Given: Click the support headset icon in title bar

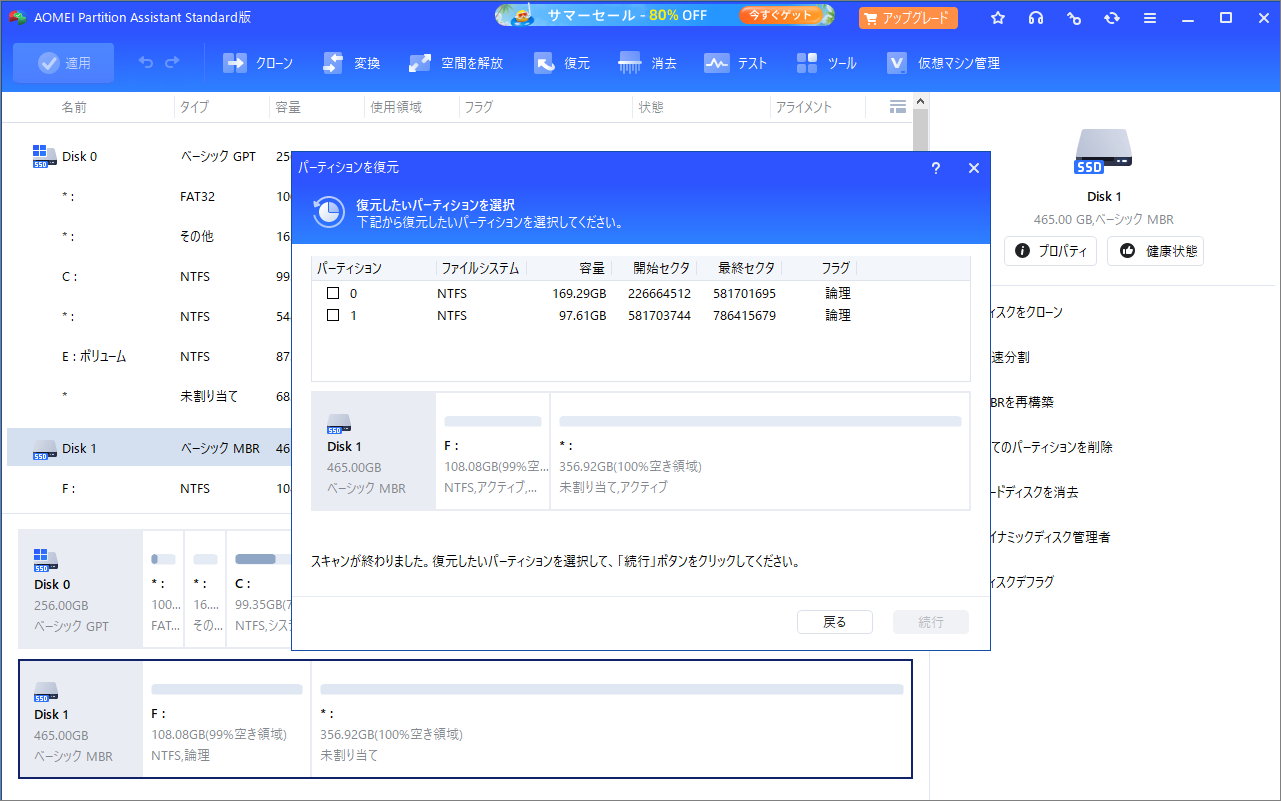Looking at the screenshot, I should tap(1036, 18).
